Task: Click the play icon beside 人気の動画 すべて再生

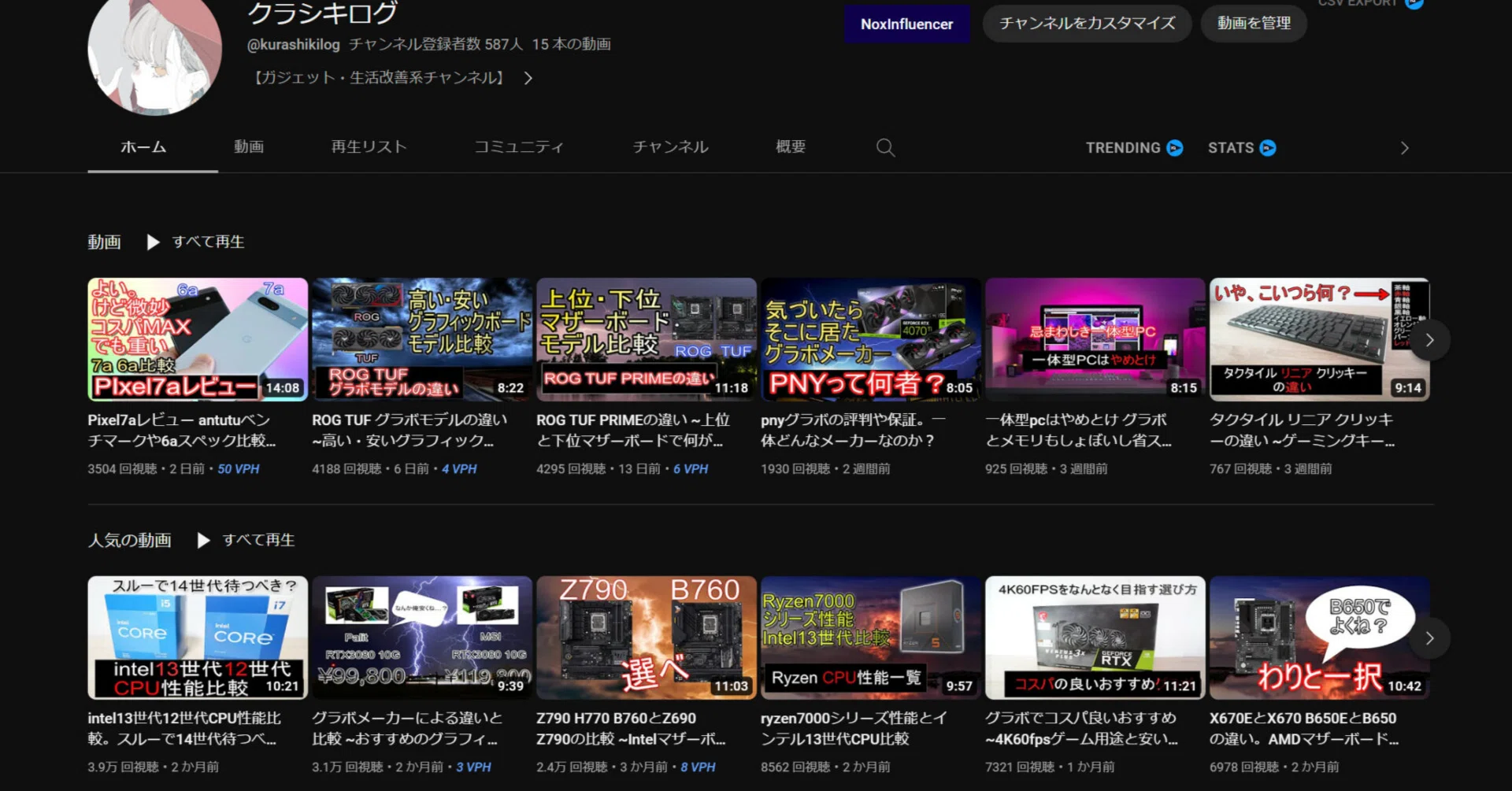Action: (x=204, y=540)
